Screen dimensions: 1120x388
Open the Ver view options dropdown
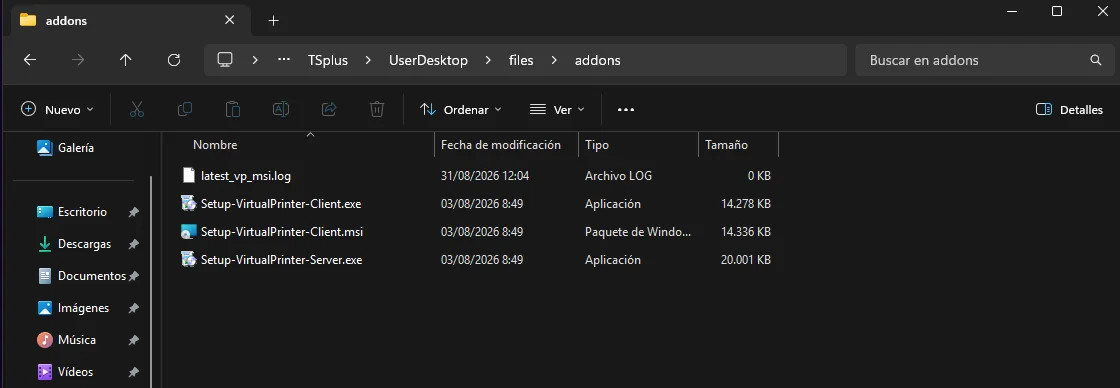pos(557,109)
